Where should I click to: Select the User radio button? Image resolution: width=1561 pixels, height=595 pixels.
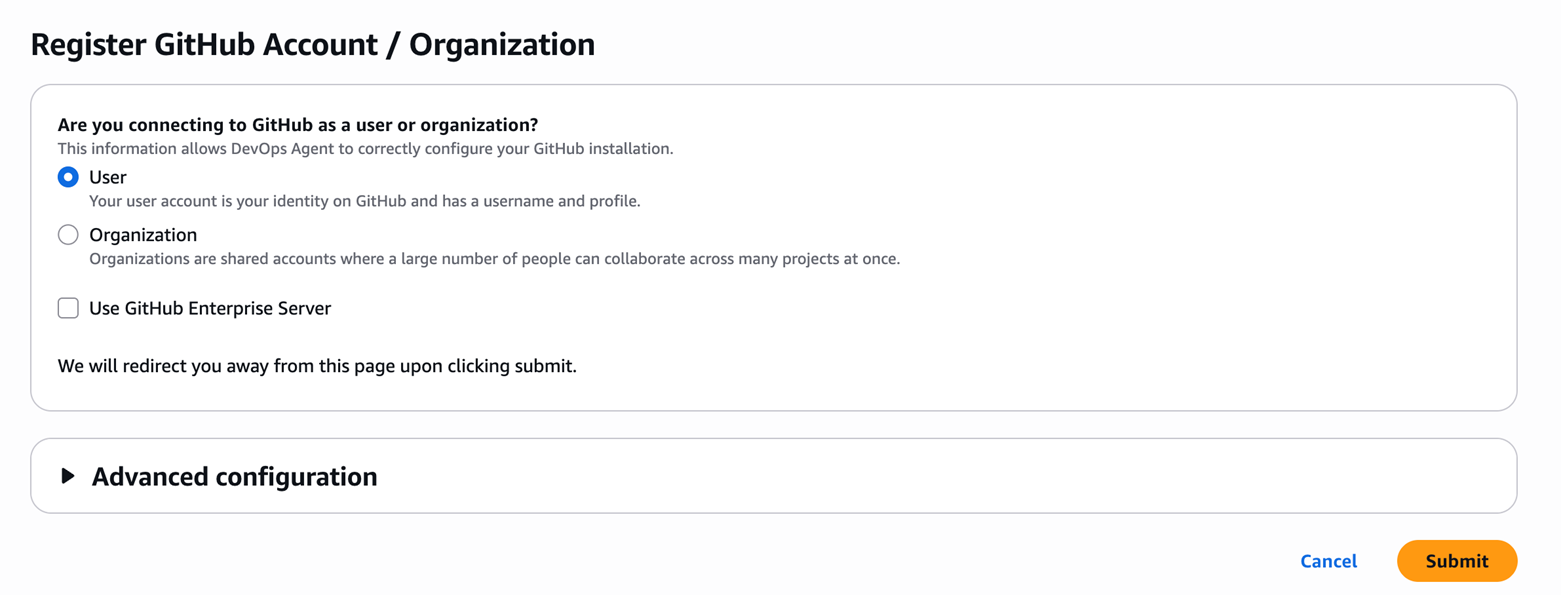[x=68, y=178]
